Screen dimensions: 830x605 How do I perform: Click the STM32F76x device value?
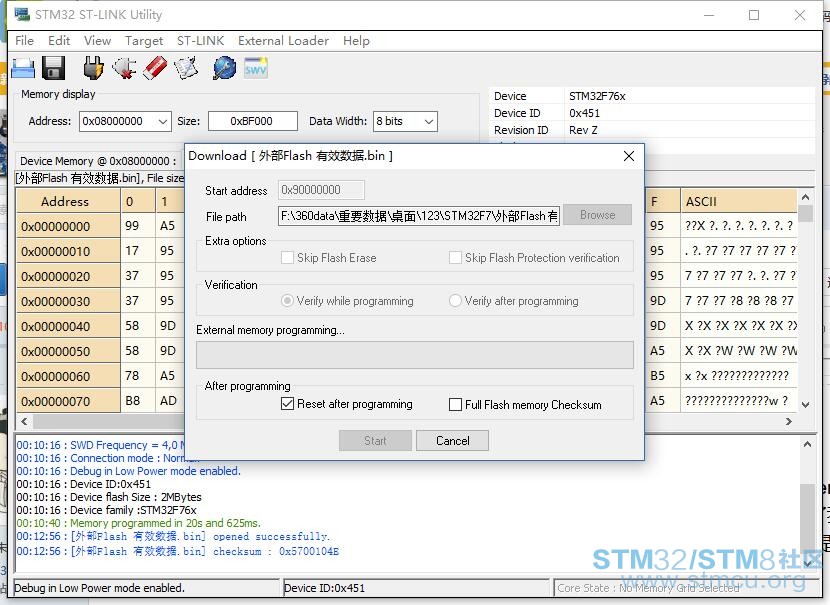597,96
